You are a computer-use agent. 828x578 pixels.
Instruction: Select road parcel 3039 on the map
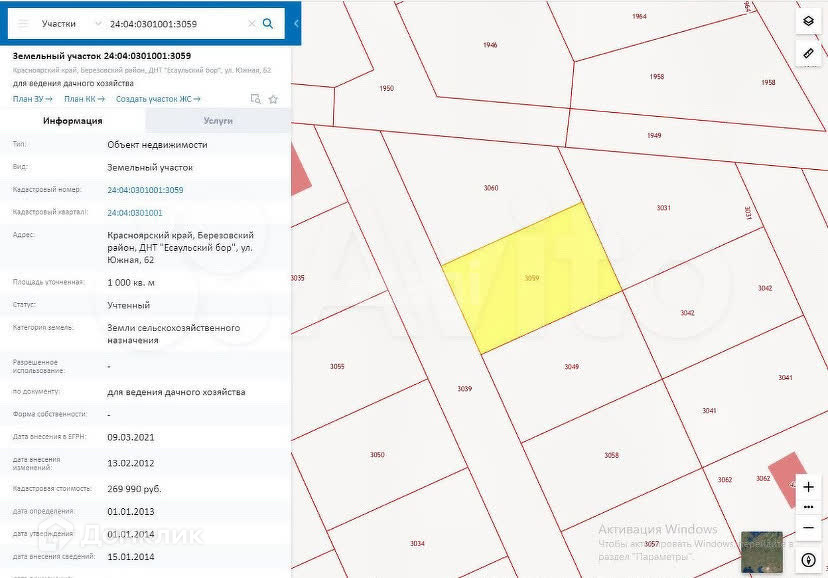coord(465,389)
